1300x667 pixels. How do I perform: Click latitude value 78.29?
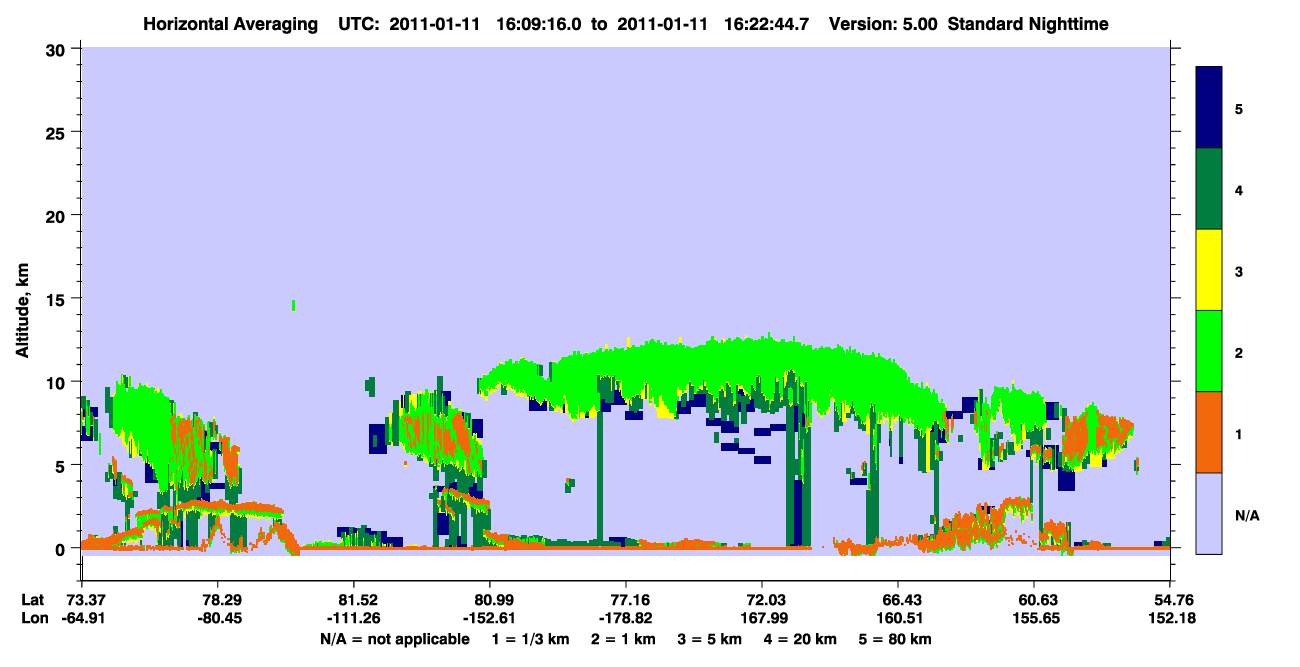point(217,600)
